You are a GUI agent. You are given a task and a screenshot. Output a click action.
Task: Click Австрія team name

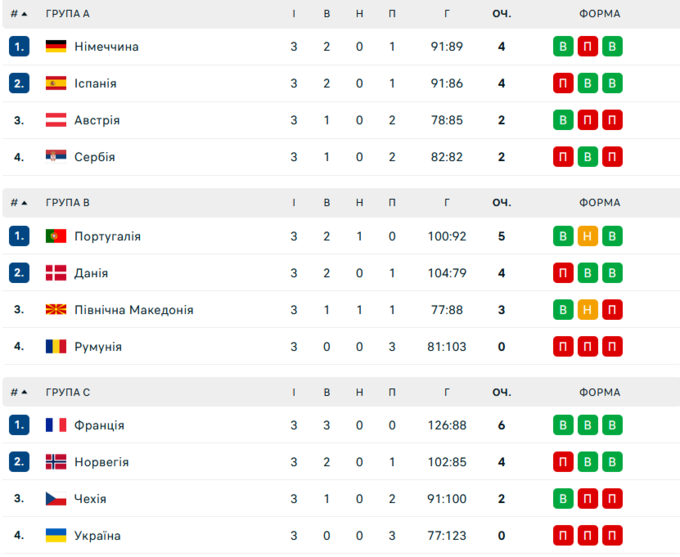coord(97,120)
